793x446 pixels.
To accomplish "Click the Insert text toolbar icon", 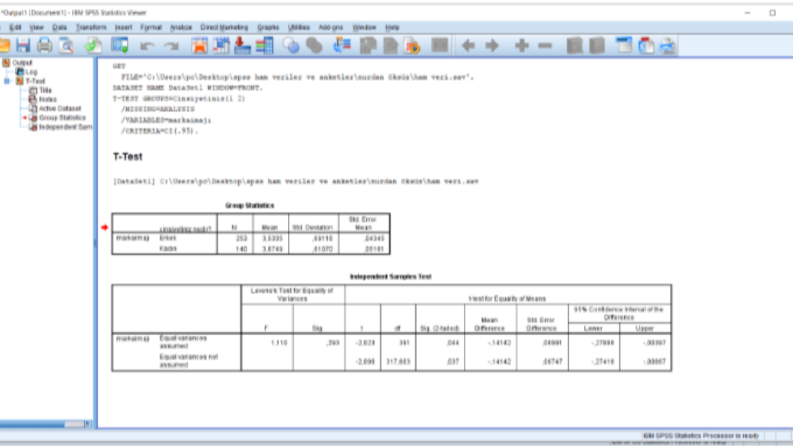I will [668, 46].
